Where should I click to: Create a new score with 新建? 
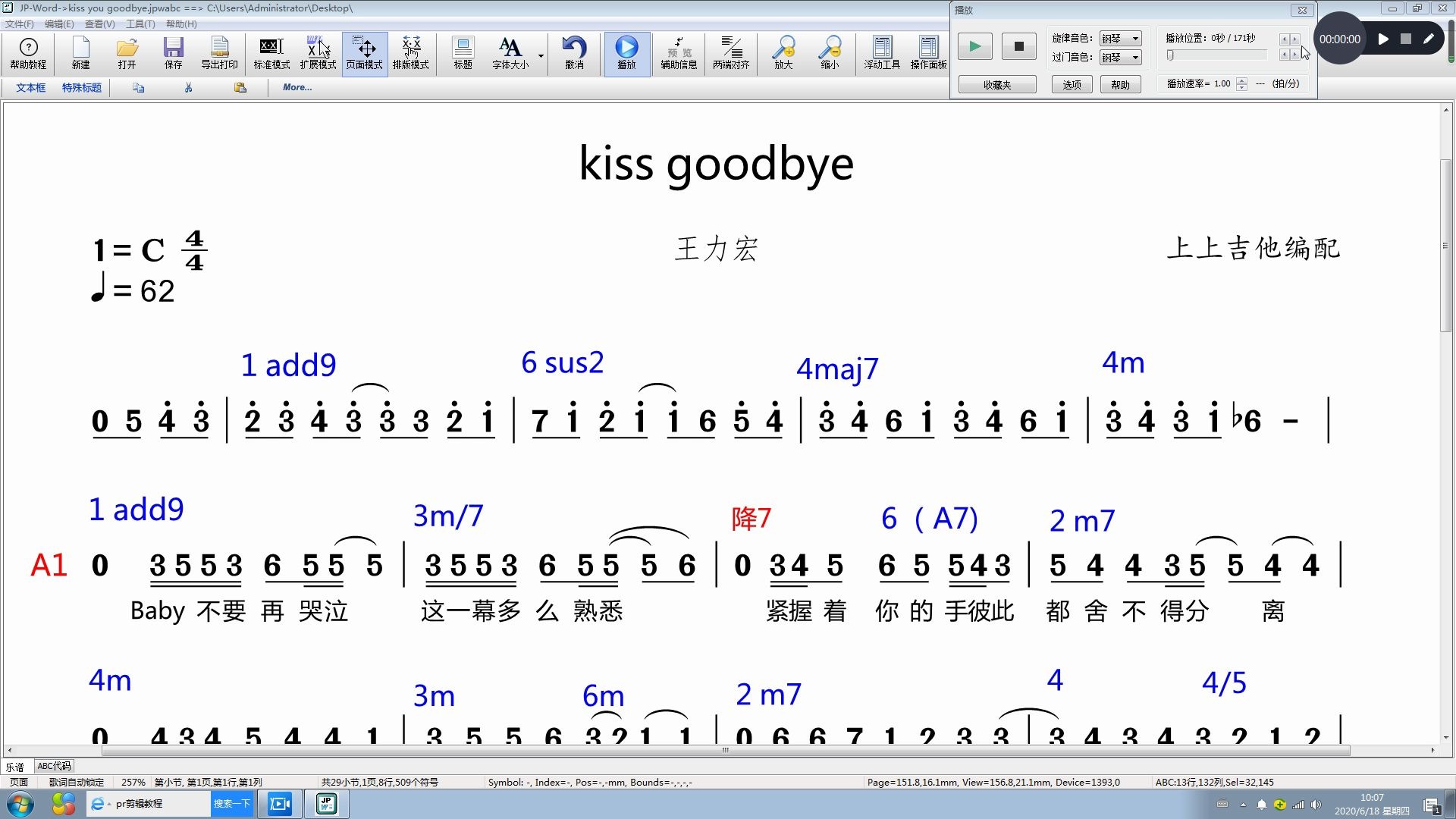[x=80, y=53]
